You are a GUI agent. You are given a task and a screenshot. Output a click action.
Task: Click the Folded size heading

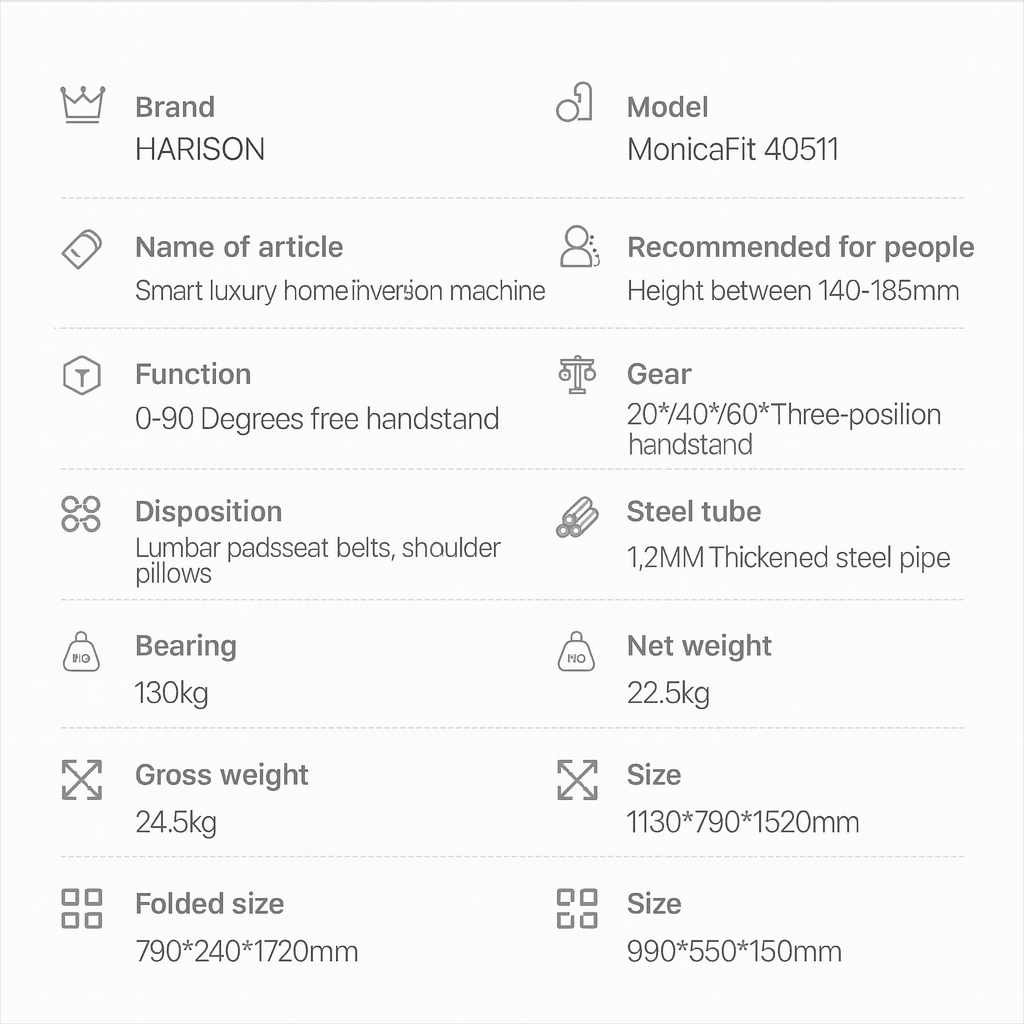coord(209,904)
